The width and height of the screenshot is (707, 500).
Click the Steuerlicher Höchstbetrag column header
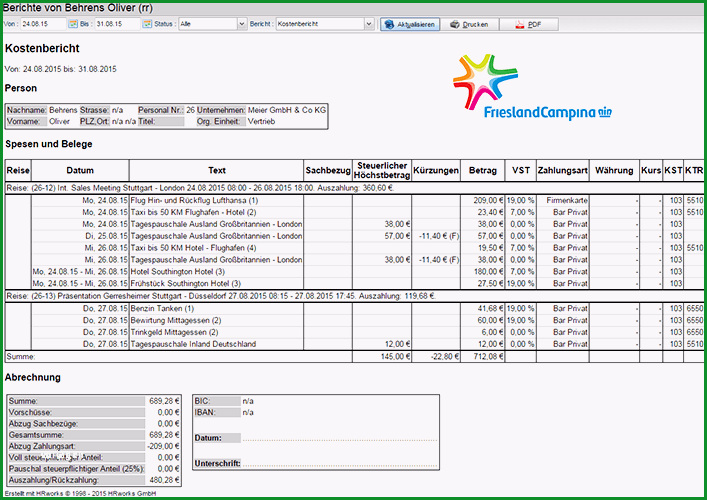pyautogui.click(x=382, y=170)
